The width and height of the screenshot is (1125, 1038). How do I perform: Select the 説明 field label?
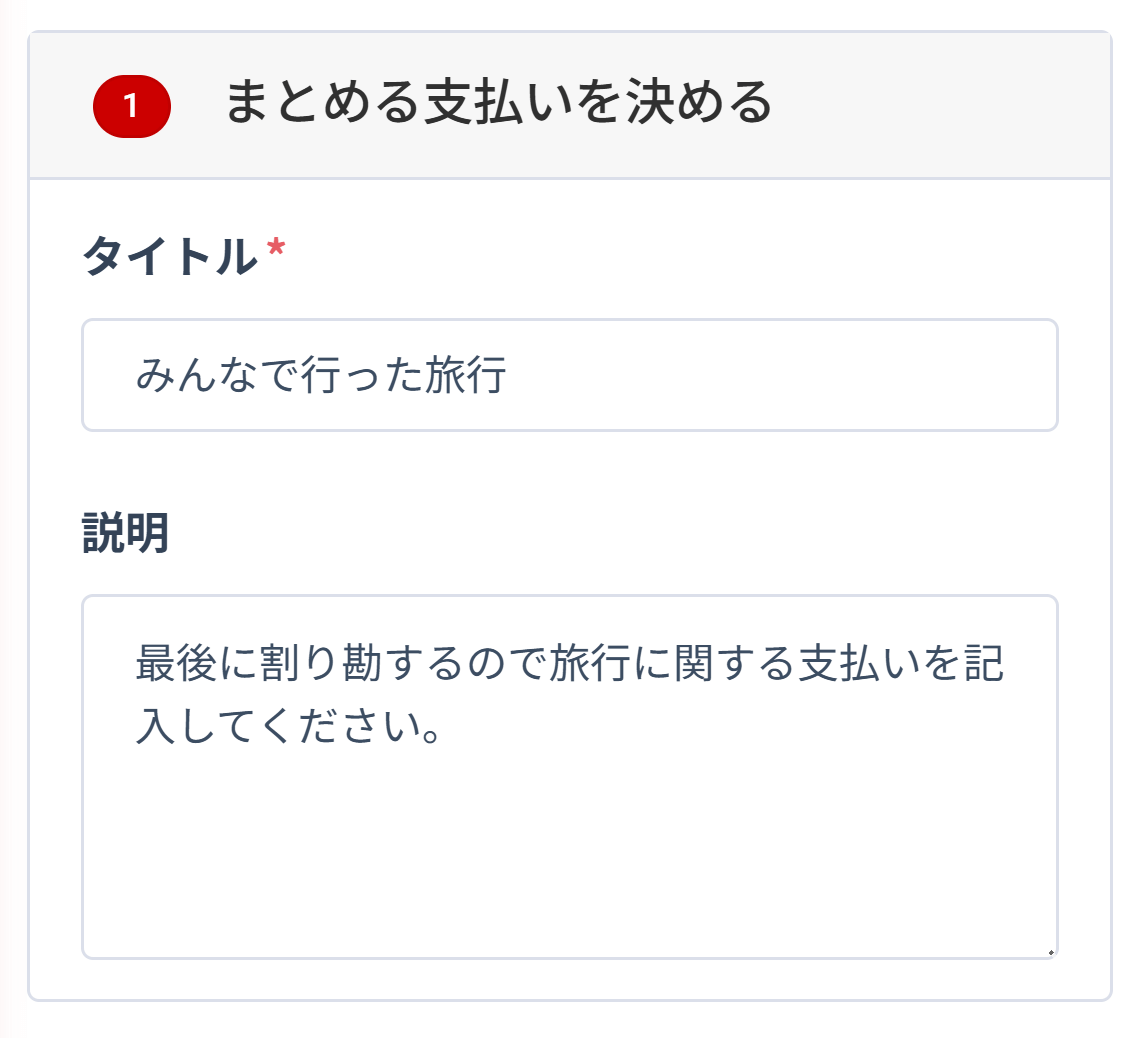[113, 533]
